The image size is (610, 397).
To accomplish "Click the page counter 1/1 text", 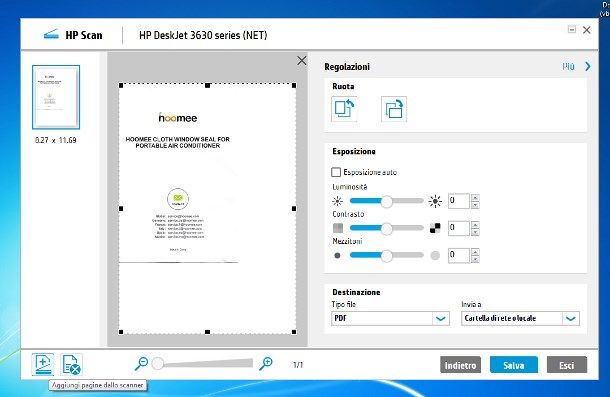I will 298,365.
